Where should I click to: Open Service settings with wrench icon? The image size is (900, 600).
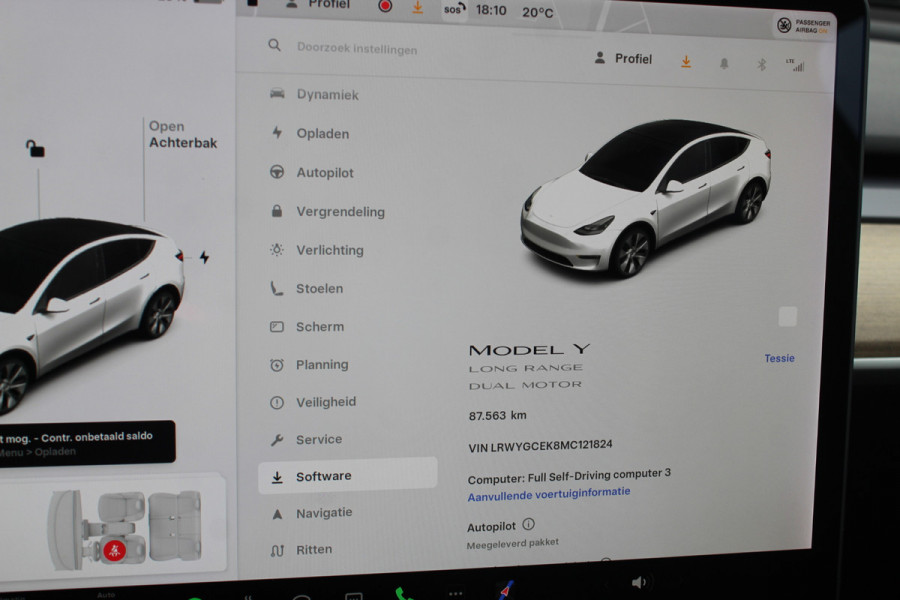(279, 439)
